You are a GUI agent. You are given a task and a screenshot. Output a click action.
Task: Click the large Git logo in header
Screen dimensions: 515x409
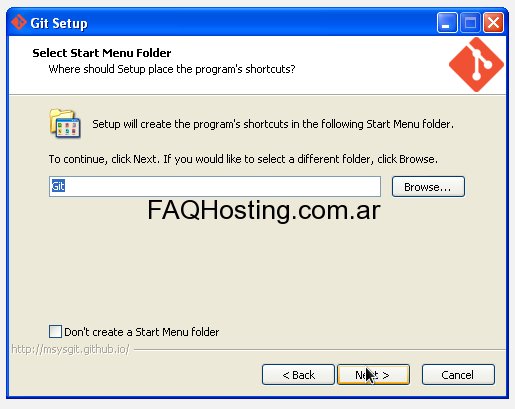click(x=476, y=65)
